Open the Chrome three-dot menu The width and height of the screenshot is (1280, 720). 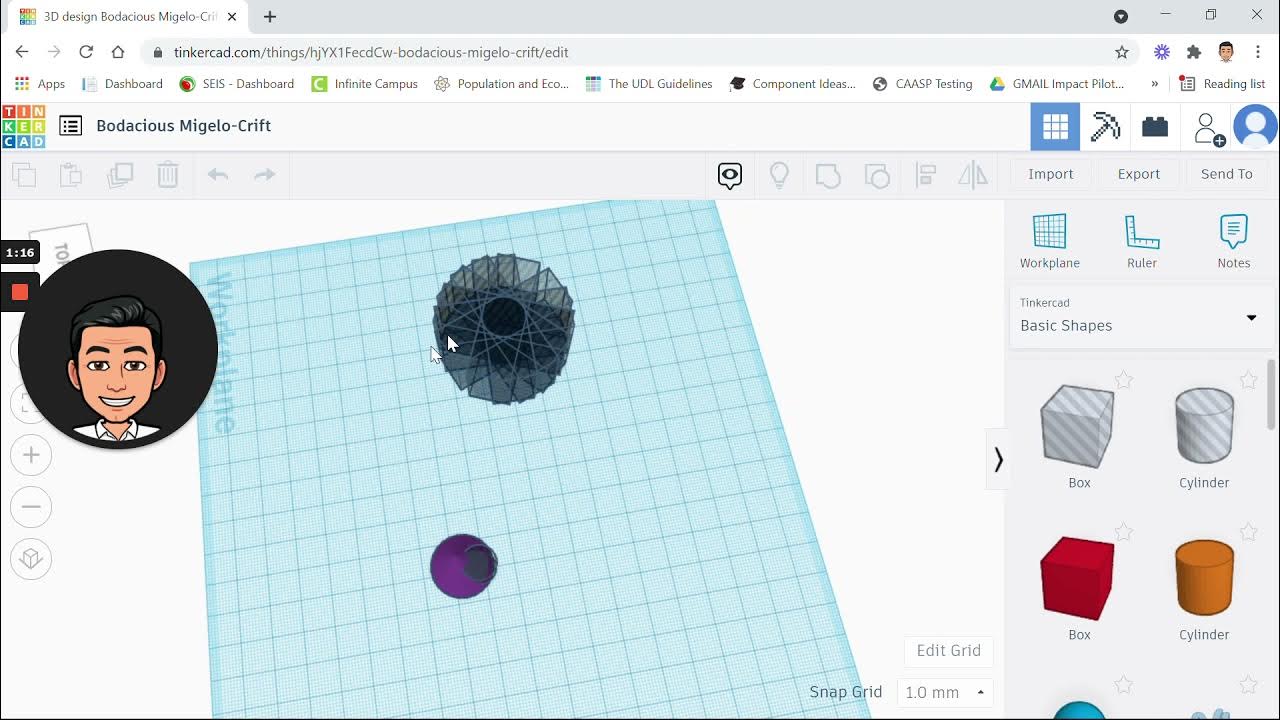1258,52
